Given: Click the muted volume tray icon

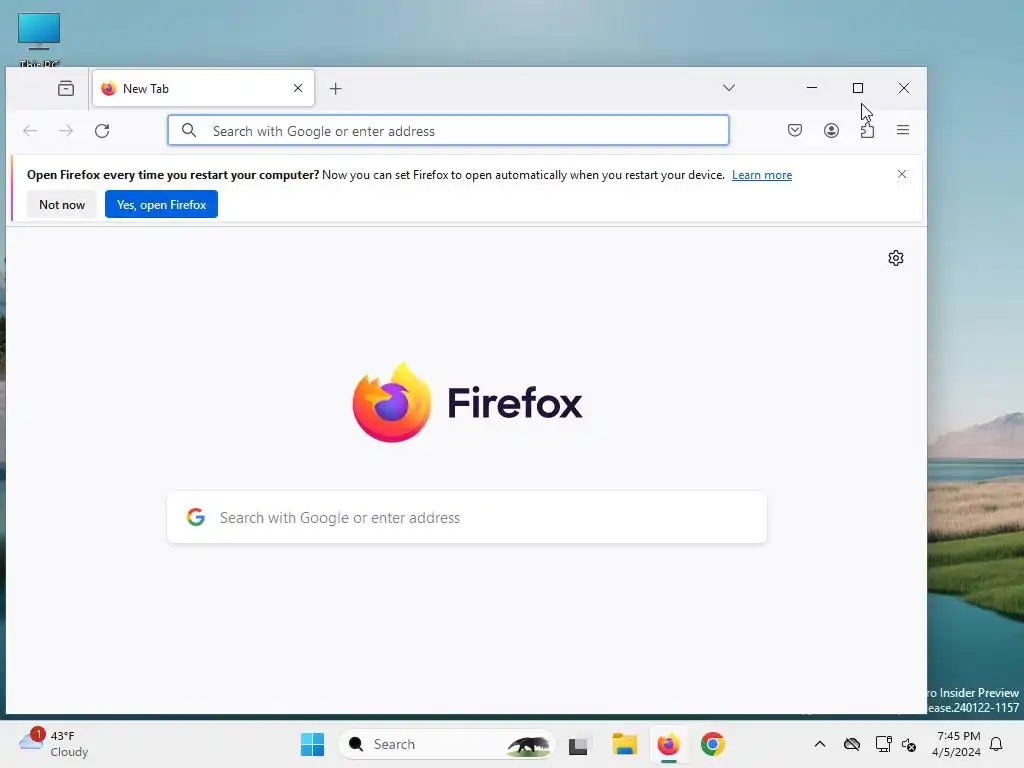Looking at the screenshot, I should click(908, 744).
